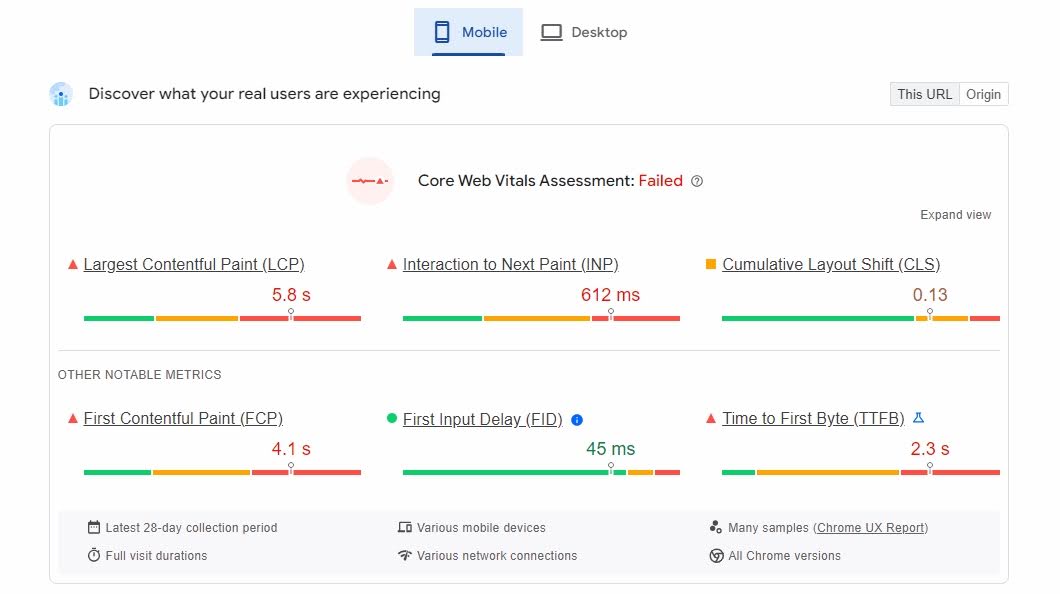This screenshot has height=594, width=1060.
Task: Open the Core Web Vitals help tooltip
Action: (697, 181)
